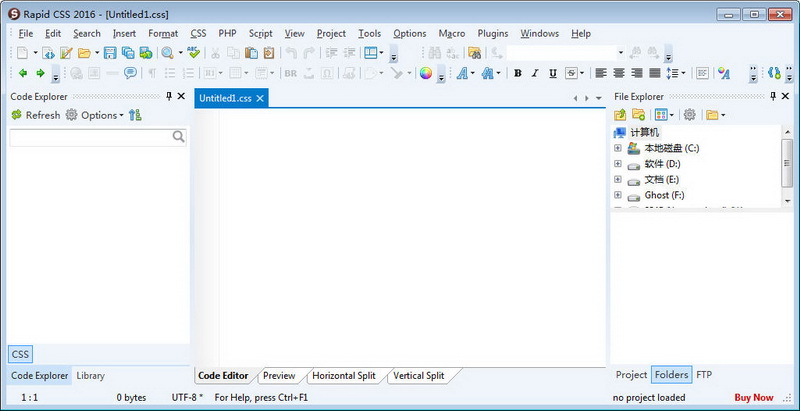Click the Code Explorer search field
Screen dimensions: 800x411
coord(98,137)
